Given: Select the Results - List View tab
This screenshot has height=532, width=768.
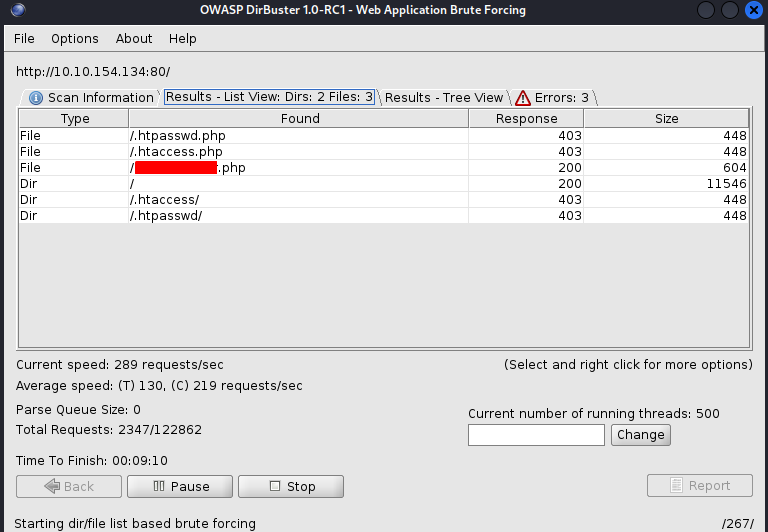Looking at the screenshot, I should pos(269,97).
